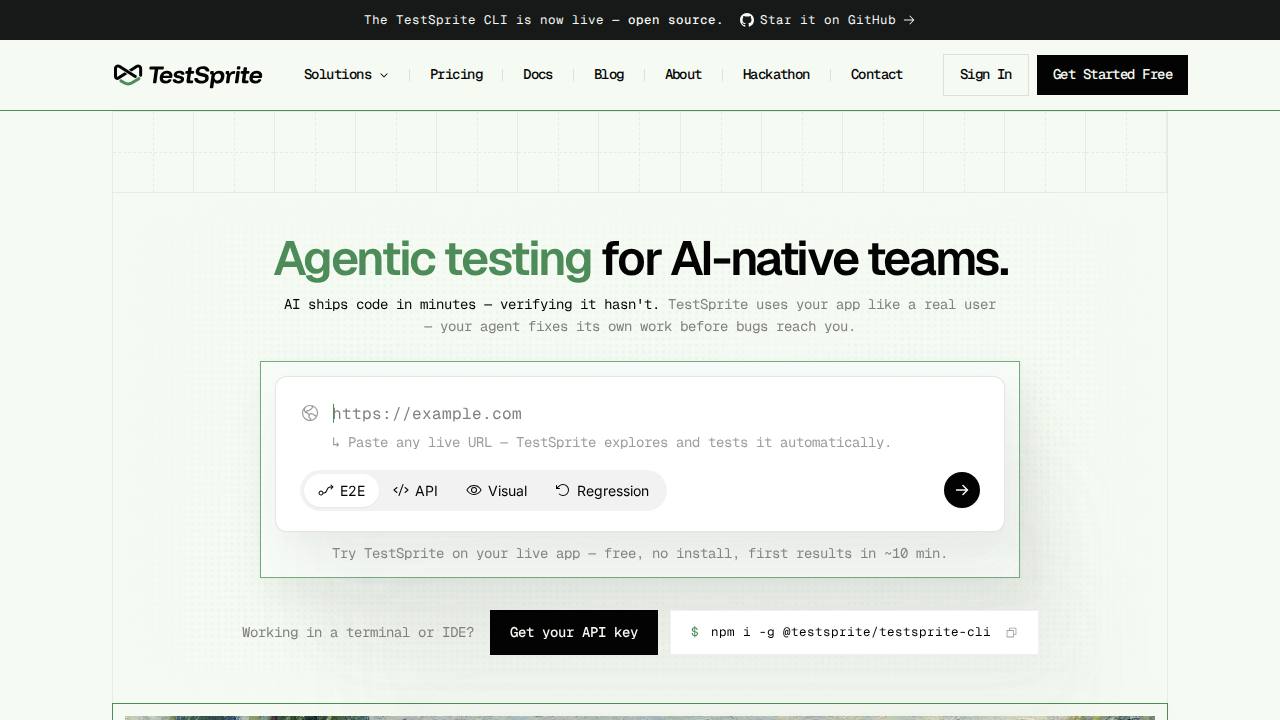This screenshot has height=720, width=1280.
Task: Open the Pricing page
Action: click(x=456, y=74)
